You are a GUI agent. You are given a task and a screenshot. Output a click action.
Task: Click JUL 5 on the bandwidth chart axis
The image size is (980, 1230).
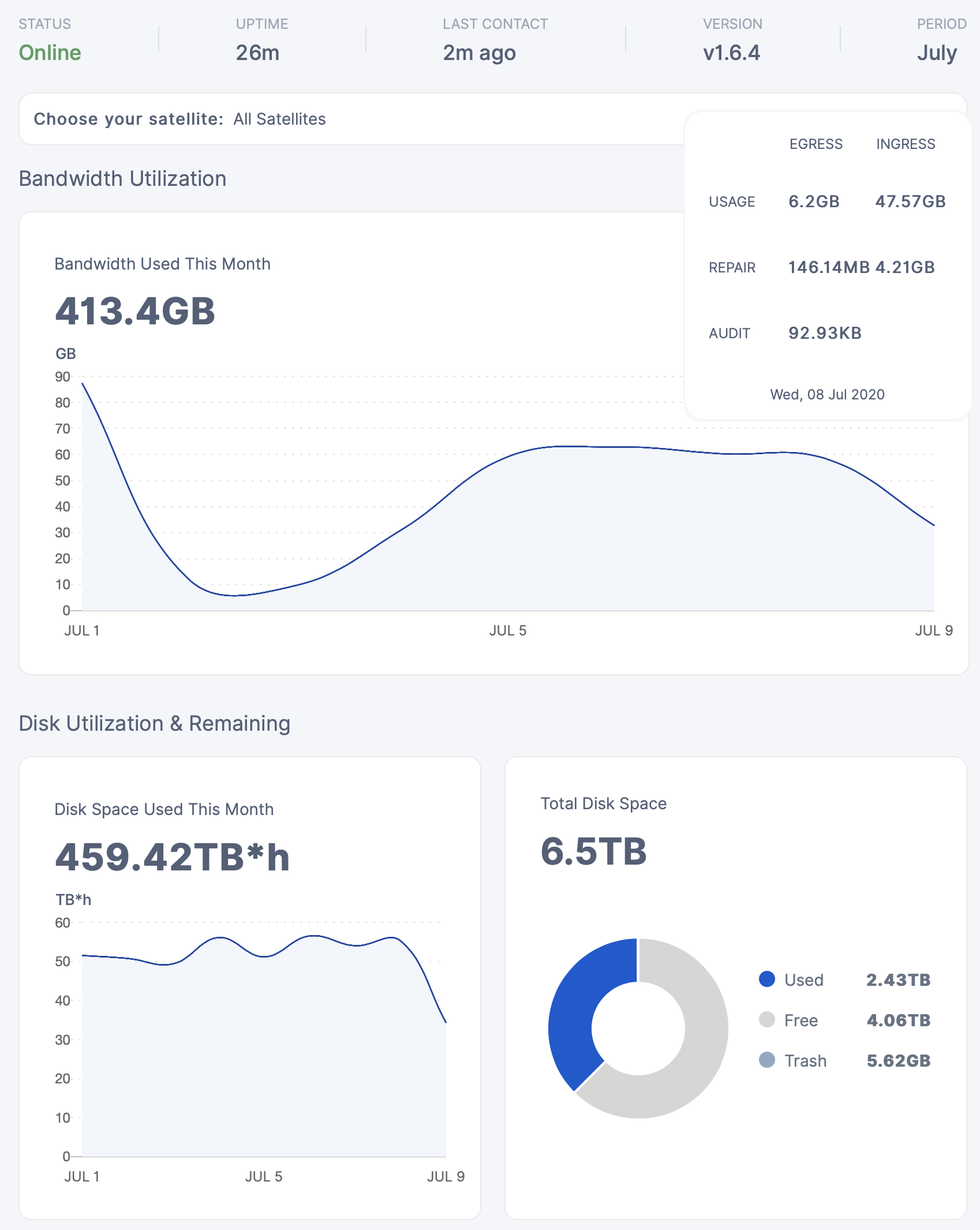point(507,630)
